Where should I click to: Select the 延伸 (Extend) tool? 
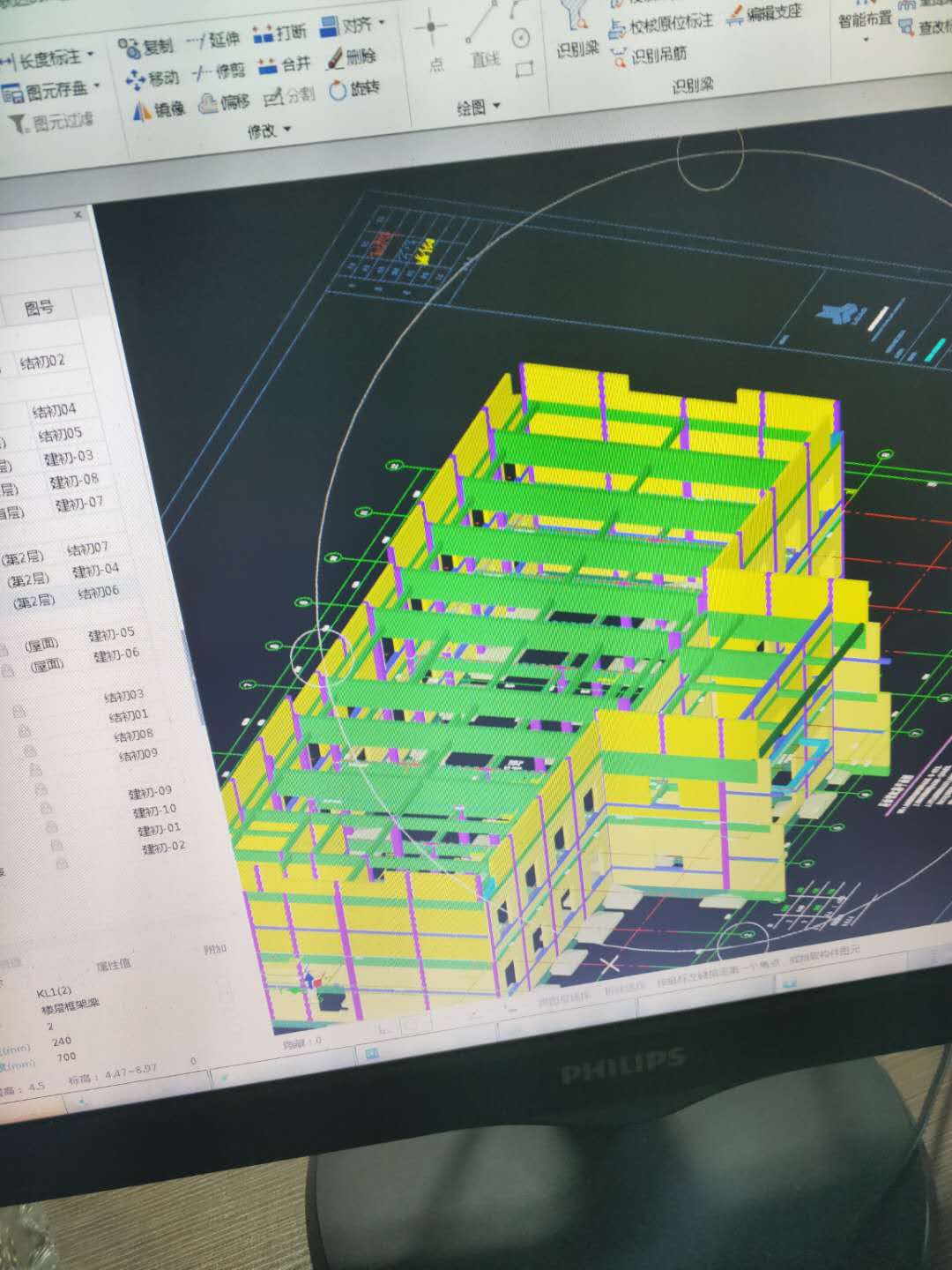(x=213, y=40)
